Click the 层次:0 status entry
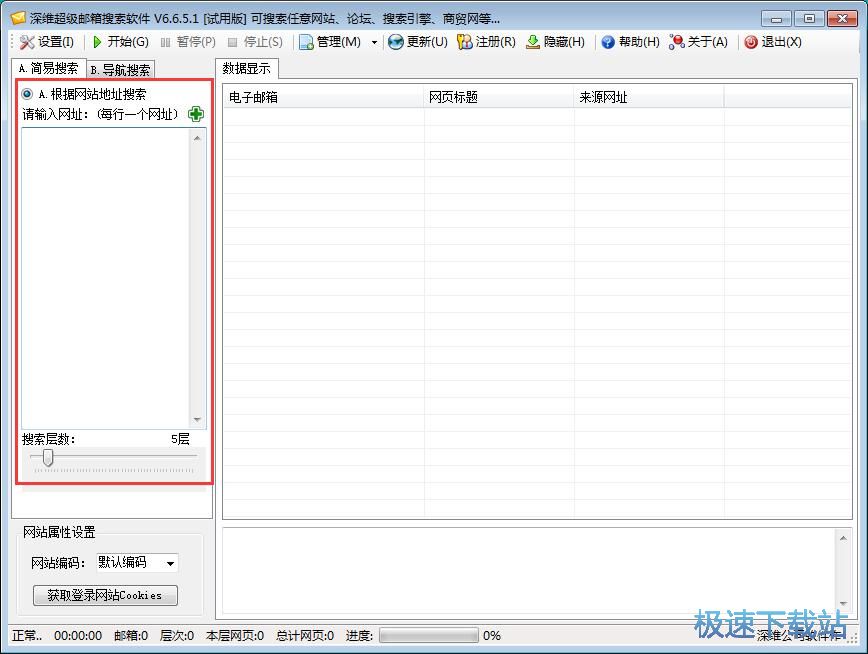The width and height of the screenshot is (868, 654). [x=177, y=635]
